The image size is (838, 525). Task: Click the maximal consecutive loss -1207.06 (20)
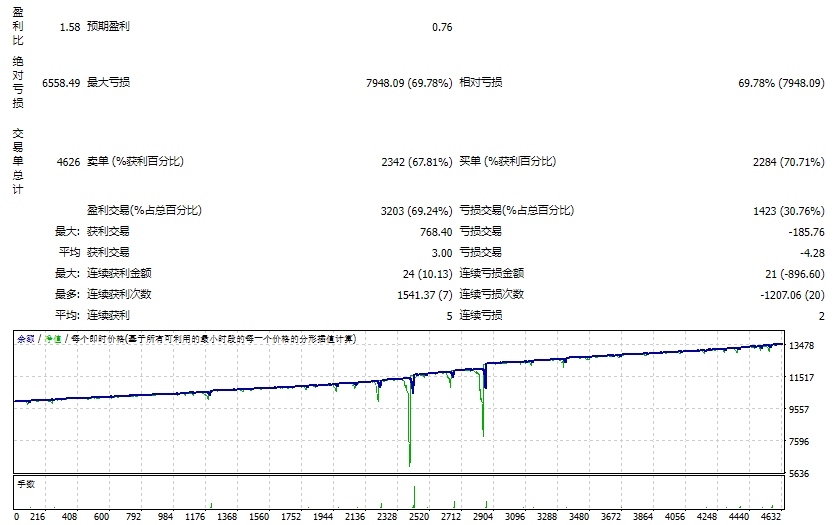point(793,295)
